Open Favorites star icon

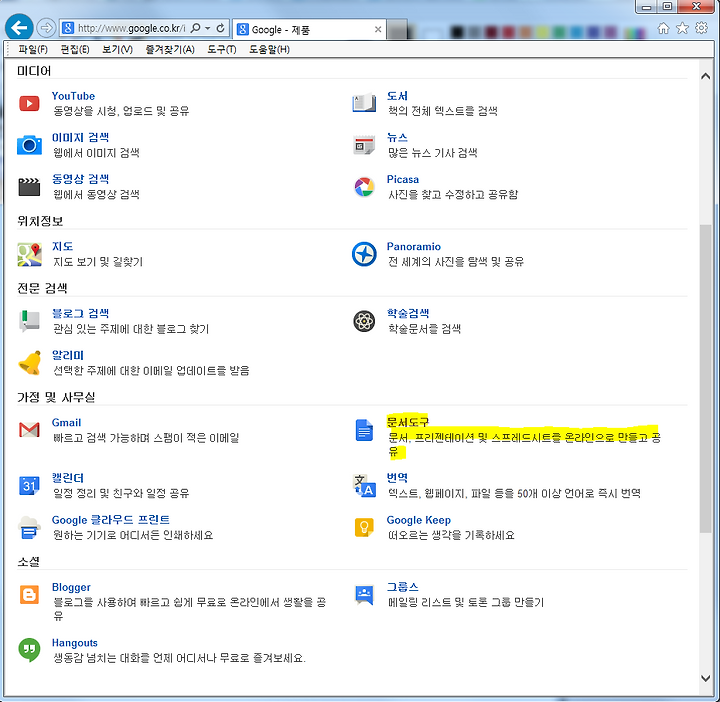(682, 28)
